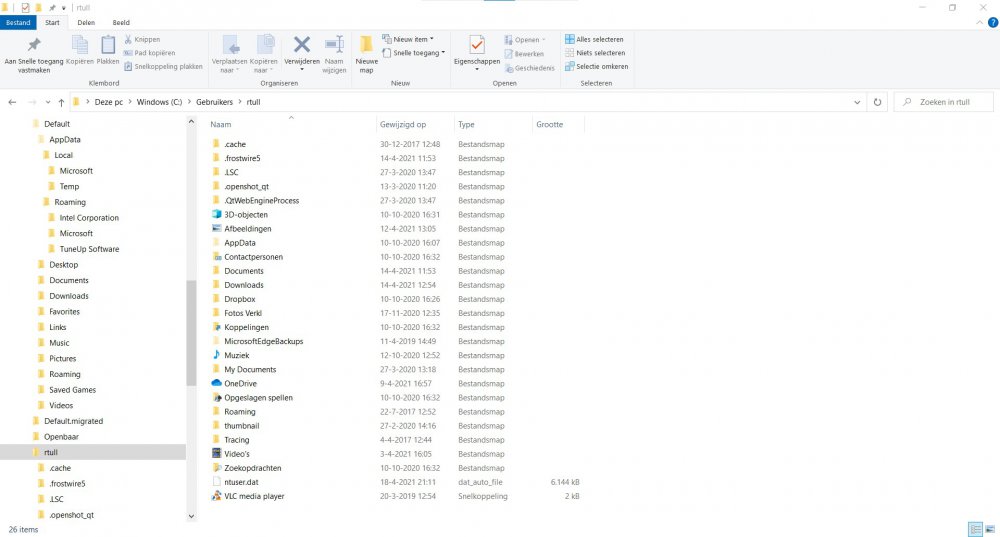This screenshot has height=537, width=1000.
Task: Open the OneDrive cloud folder
Action: (240, 383)
